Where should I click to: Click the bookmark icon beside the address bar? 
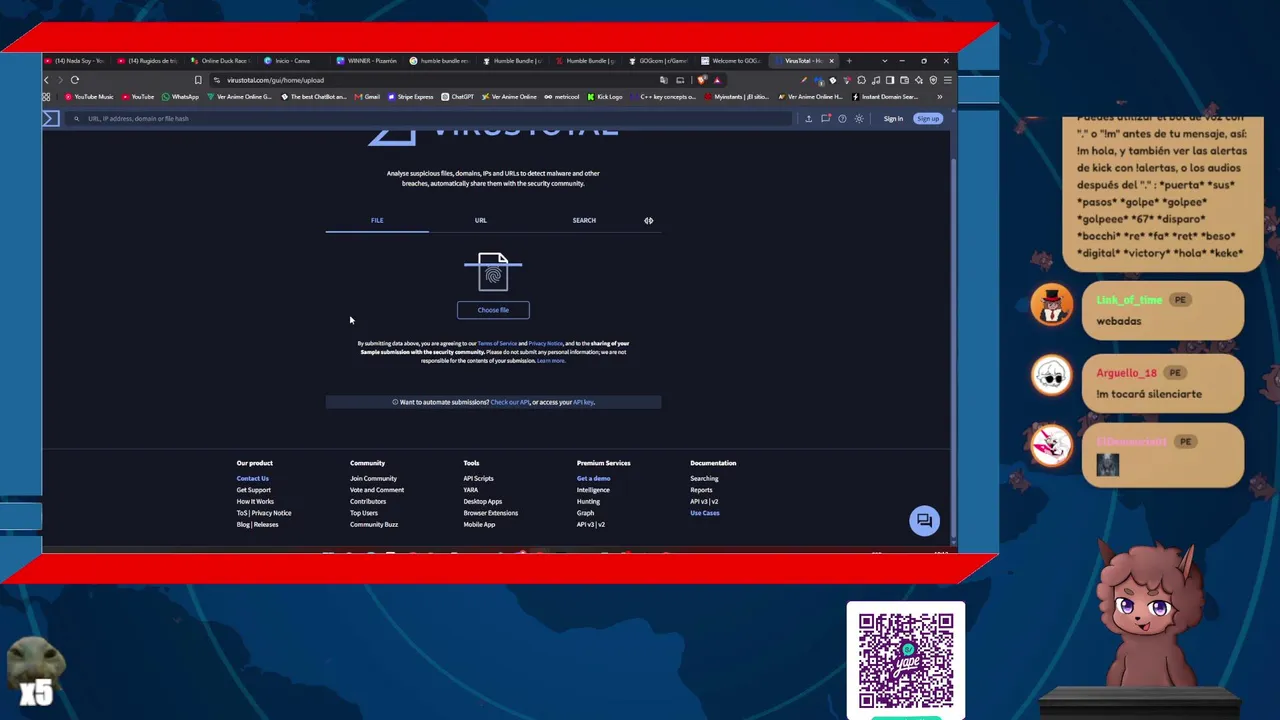click(198, 80)
